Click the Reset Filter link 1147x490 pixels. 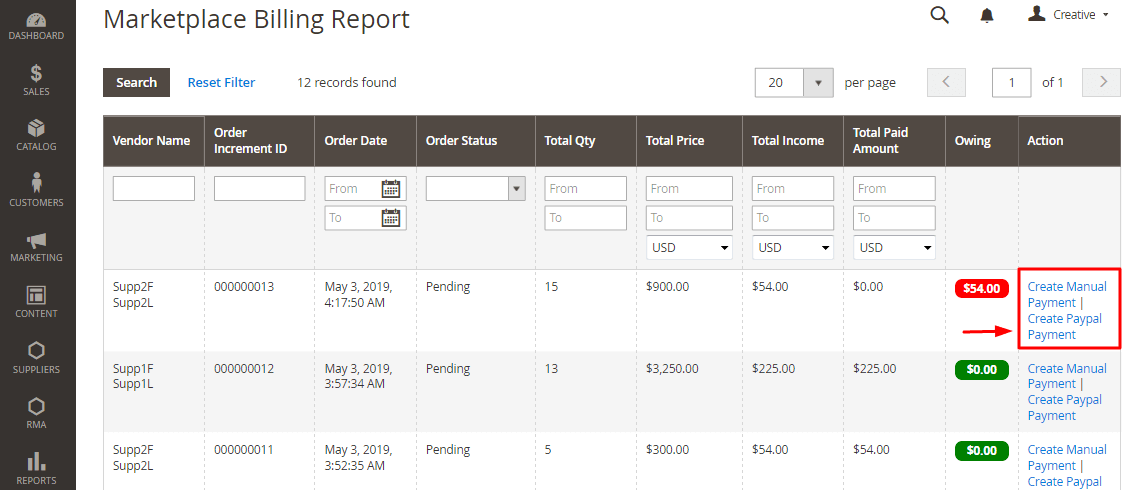pyautogui.click(x=221, y=83)
